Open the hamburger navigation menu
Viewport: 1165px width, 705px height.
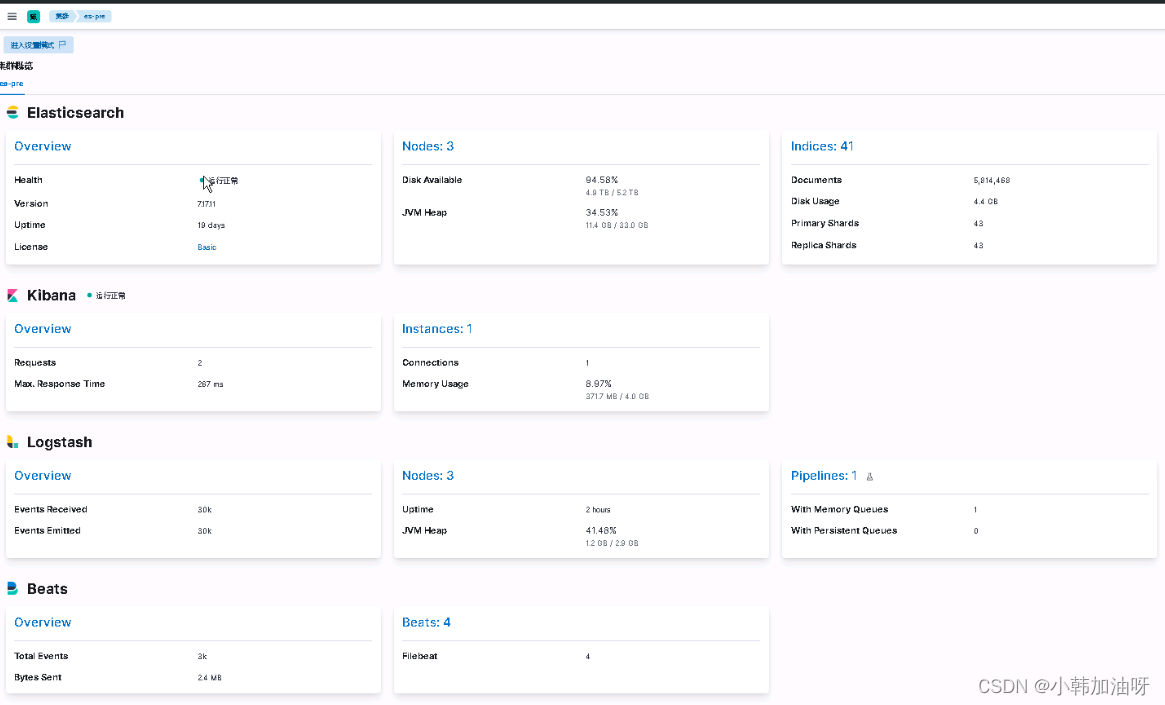(12, 16)
